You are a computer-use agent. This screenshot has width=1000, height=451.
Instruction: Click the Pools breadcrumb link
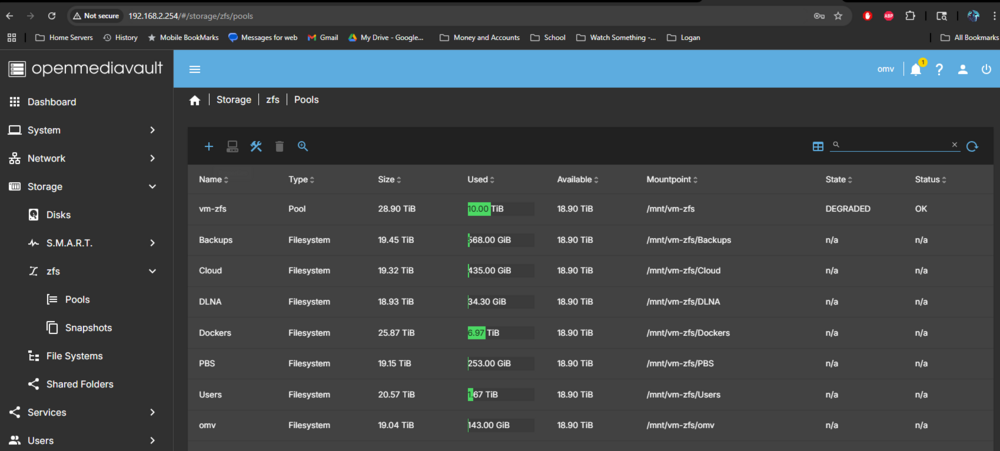[306, 100]
